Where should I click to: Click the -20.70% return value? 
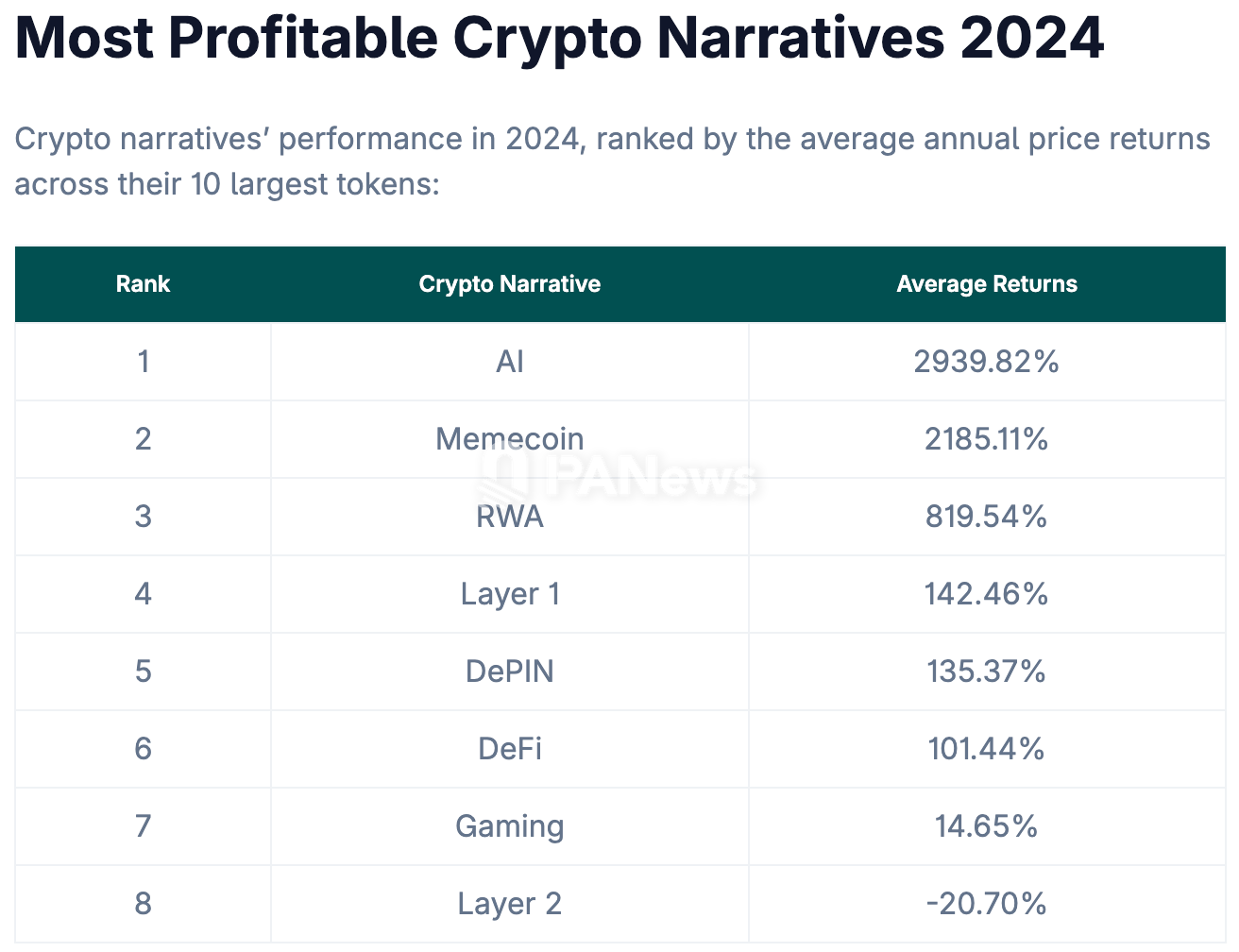[986, 904]
